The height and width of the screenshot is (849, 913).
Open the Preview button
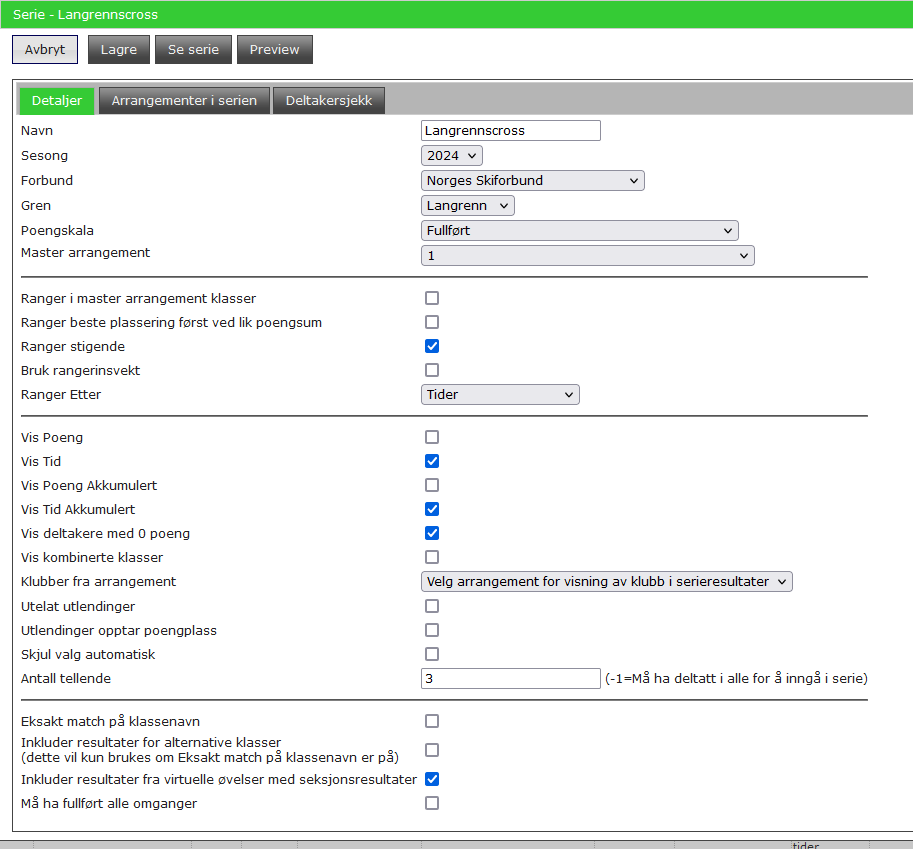[x=275, y=49]
